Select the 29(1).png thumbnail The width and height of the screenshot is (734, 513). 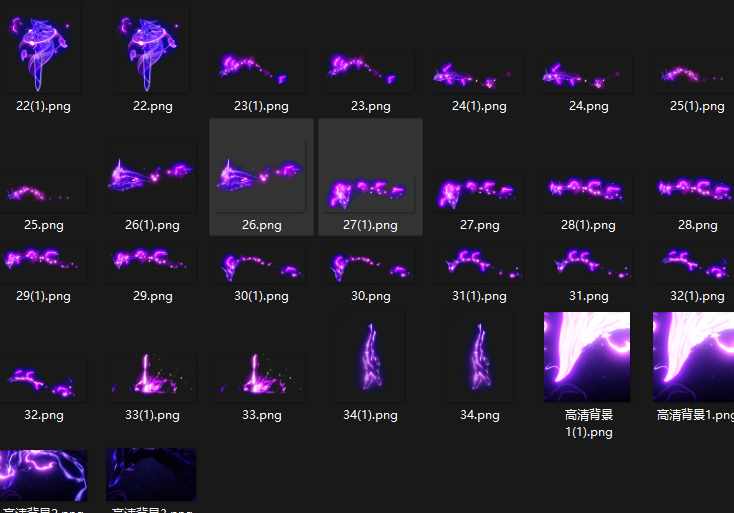(44, 264)
